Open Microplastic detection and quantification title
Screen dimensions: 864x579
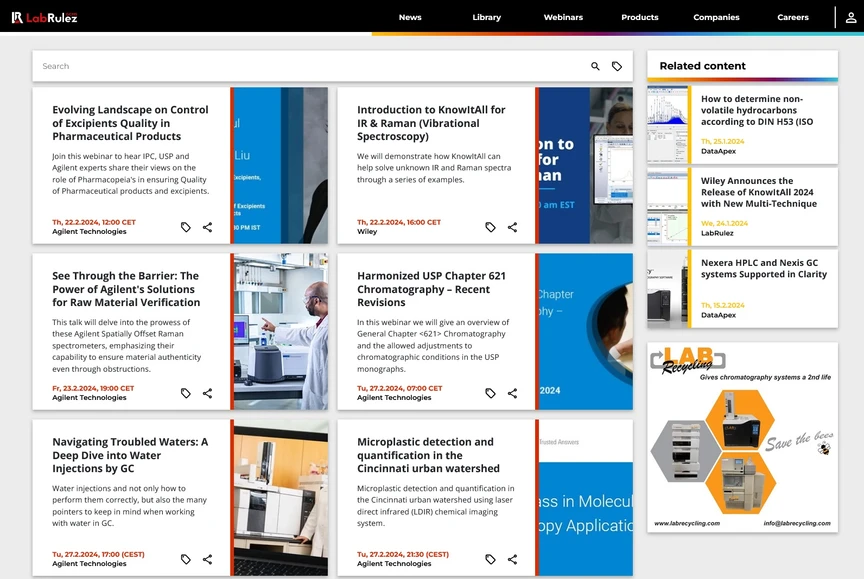[428, 455]
